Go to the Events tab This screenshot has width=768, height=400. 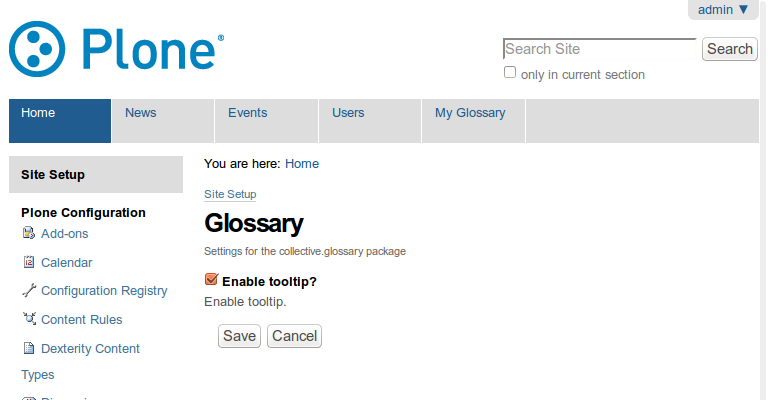(266, 121)
